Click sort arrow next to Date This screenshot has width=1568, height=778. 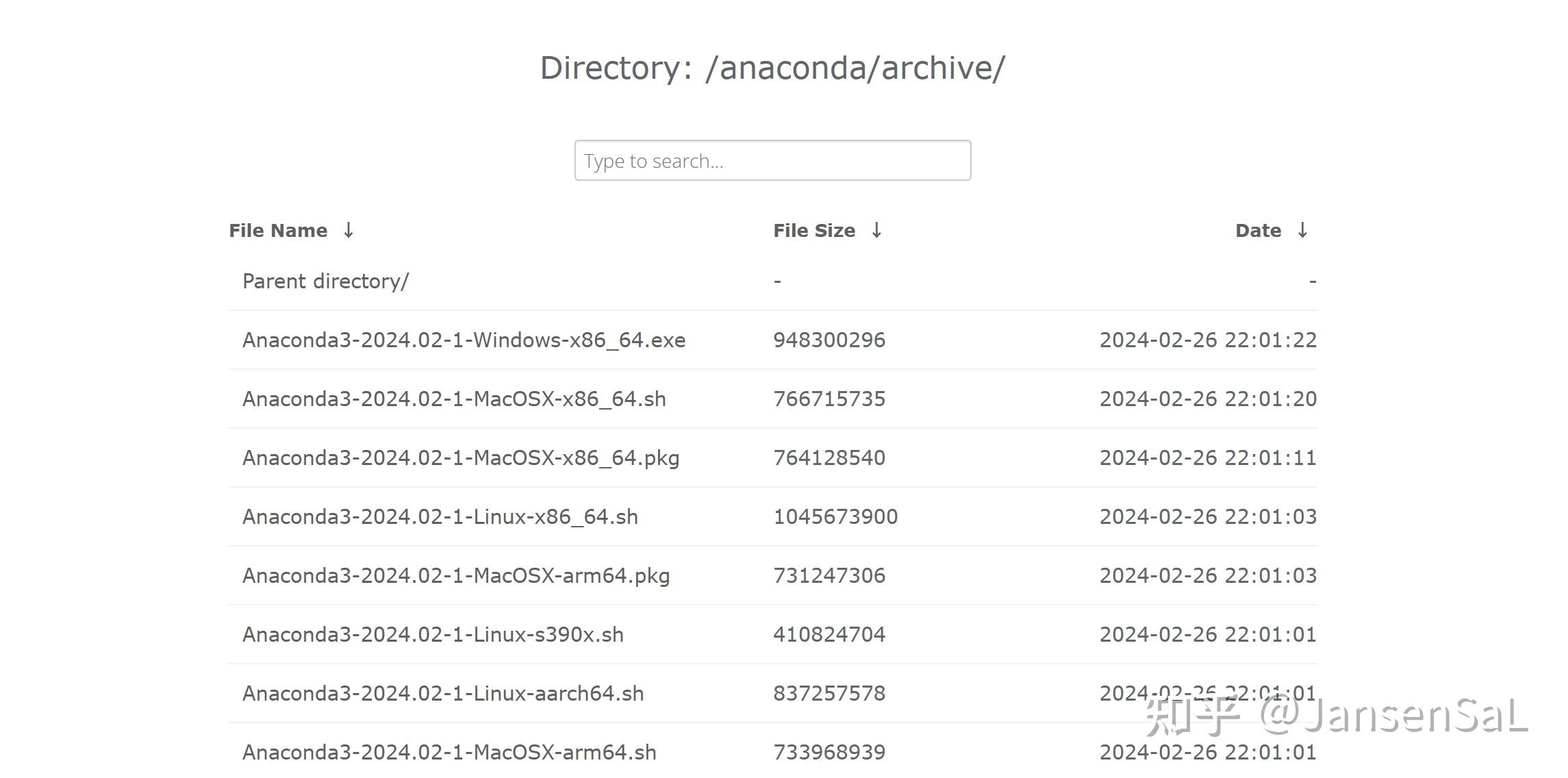[1302, 231]
